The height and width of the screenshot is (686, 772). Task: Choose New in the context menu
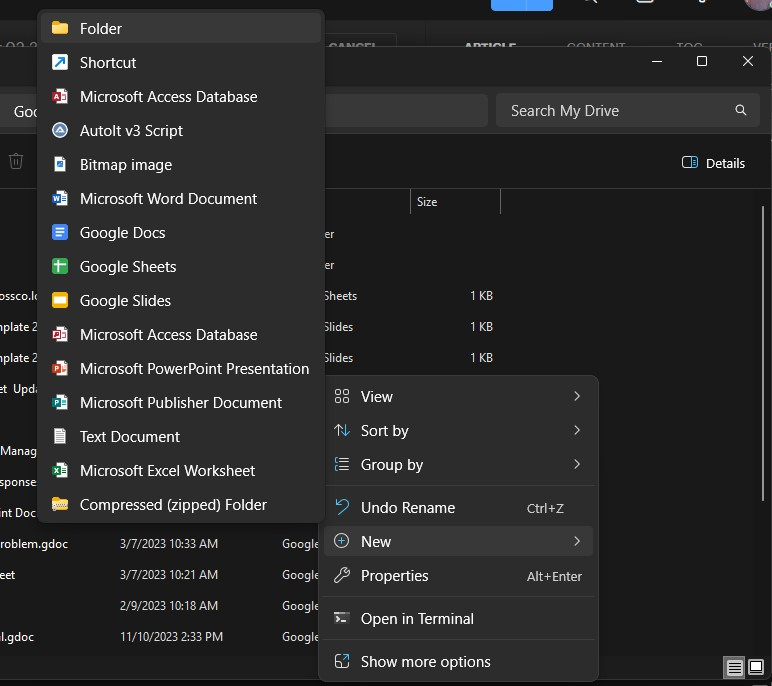tap(458, 541)
